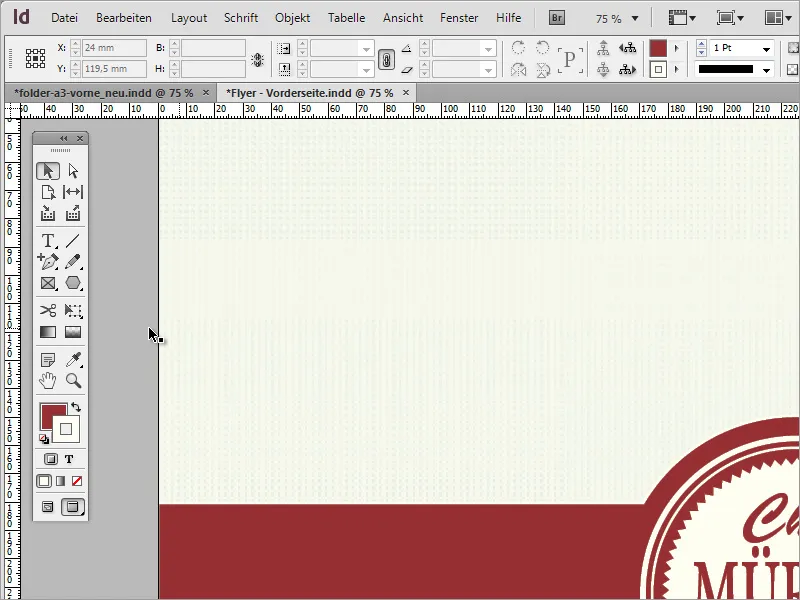This screenshot has width=800, height=600.
Task: Click the X position field 24 mm
Action: (x=114, y=48)
